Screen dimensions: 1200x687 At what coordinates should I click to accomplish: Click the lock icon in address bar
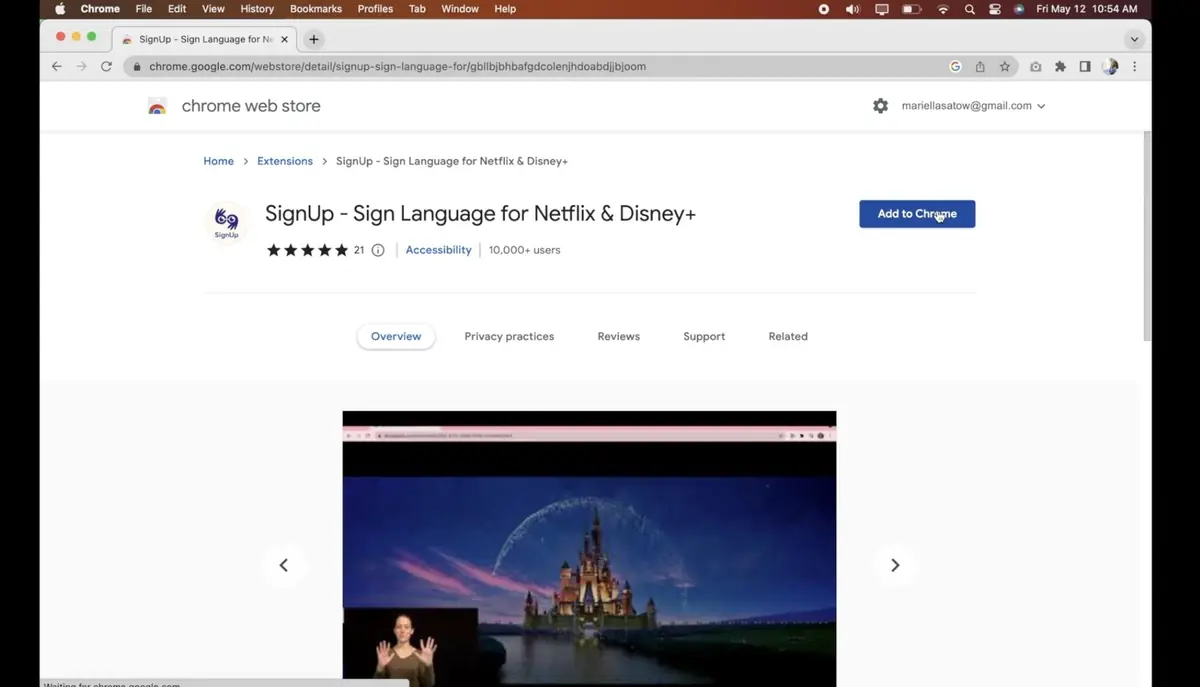click(137, 67)
